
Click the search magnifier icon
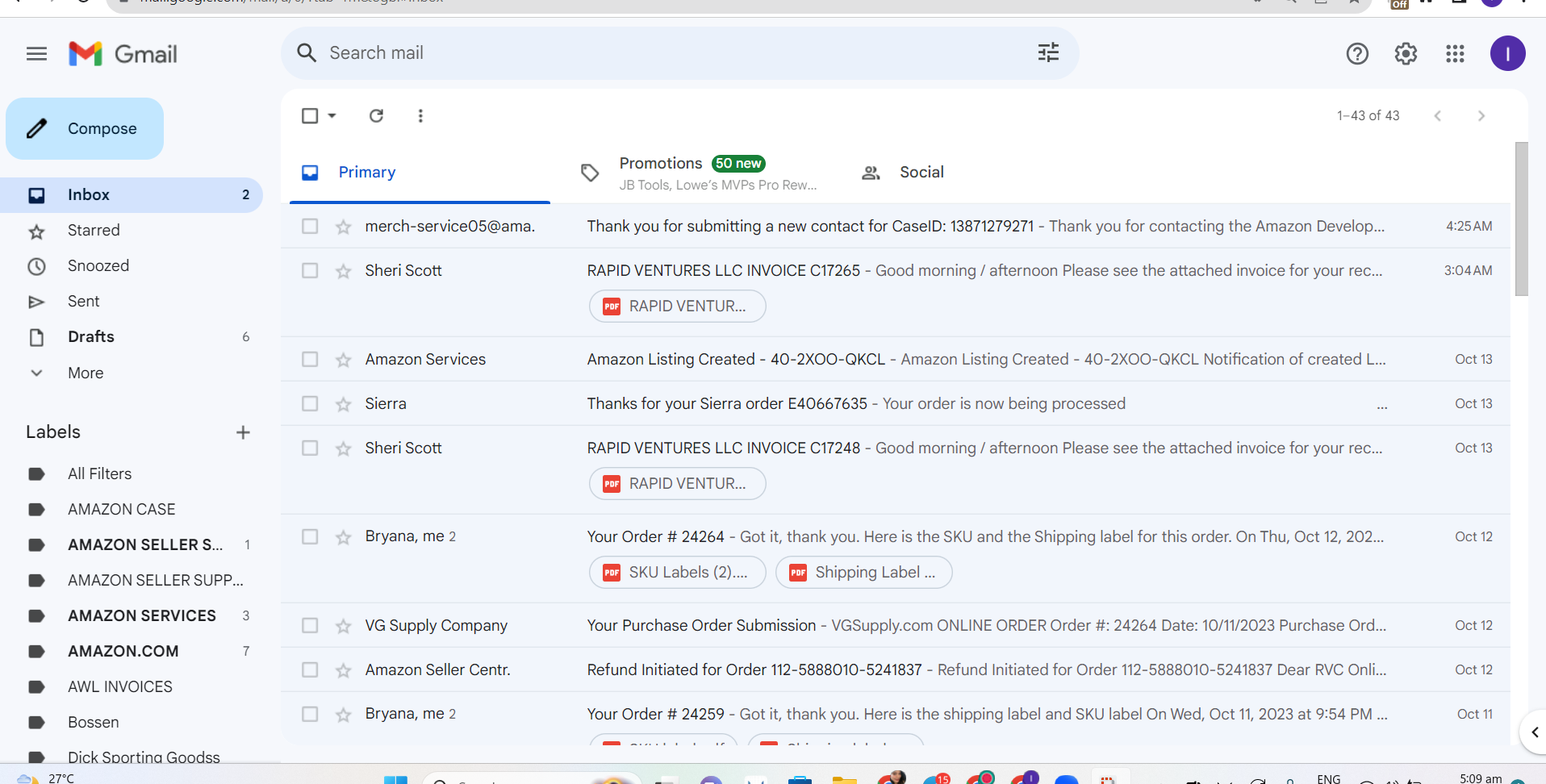(x=307, y=53)
